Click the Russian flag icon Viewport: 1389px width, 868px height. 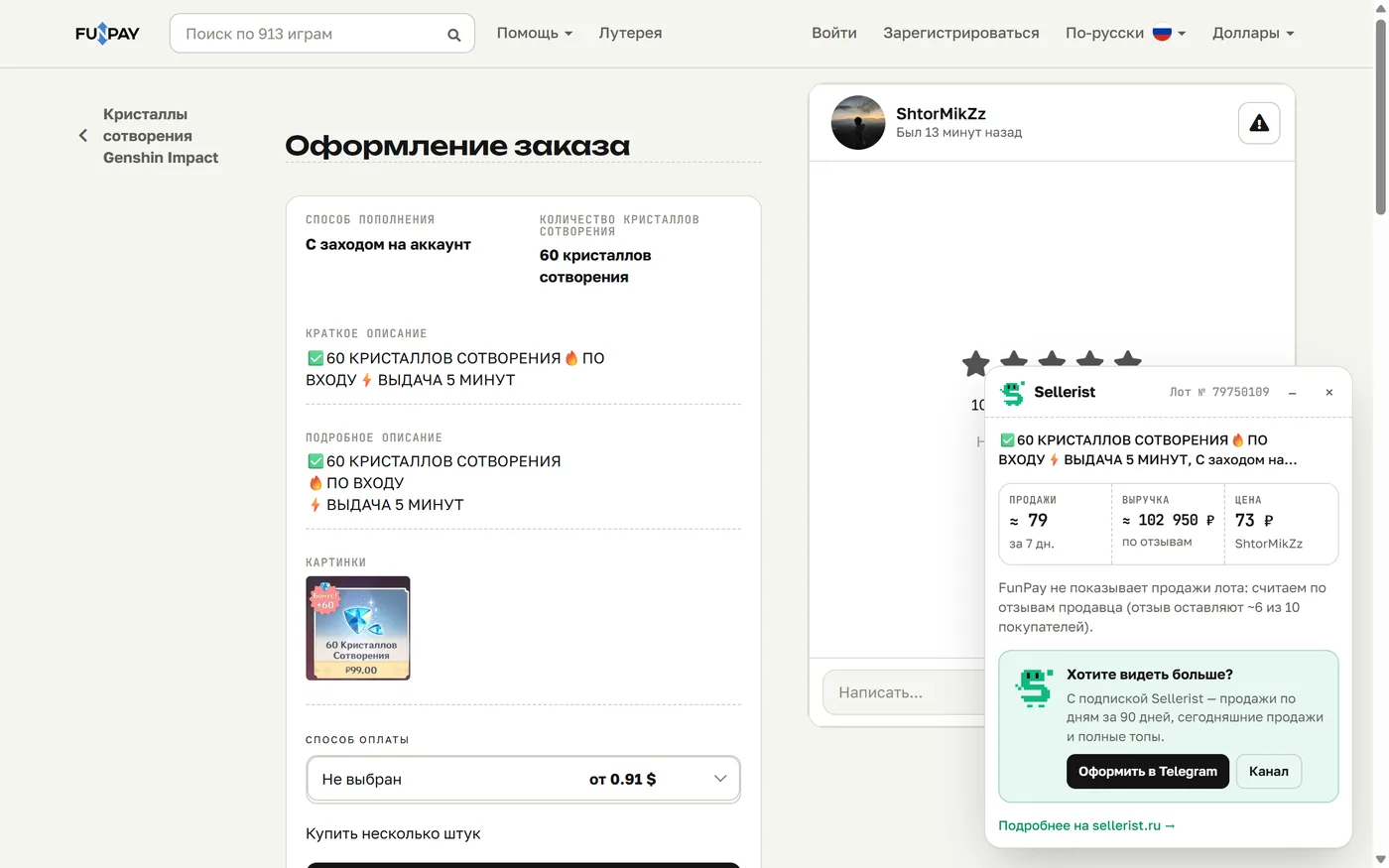pos(1162,33)
